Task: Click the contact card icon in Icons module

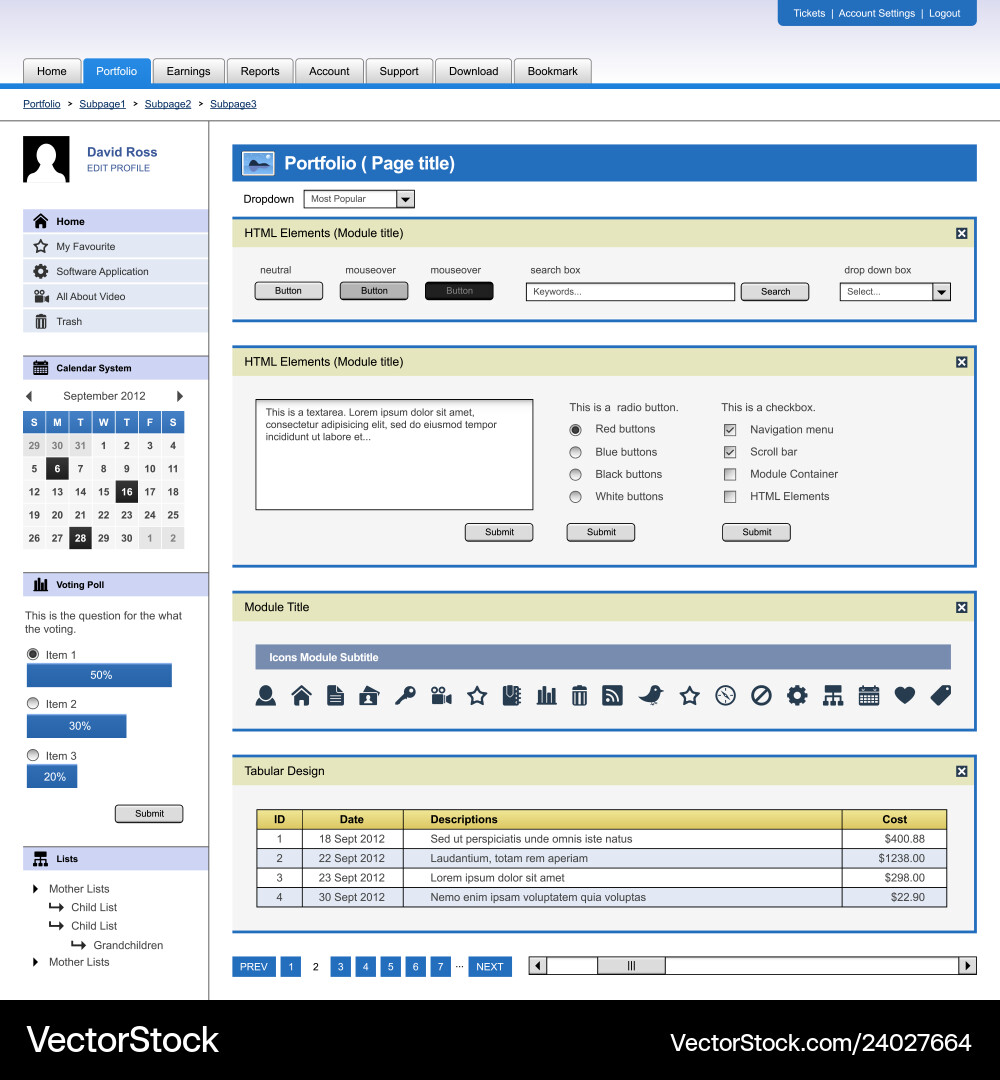Action: click(x=369, y=696)
